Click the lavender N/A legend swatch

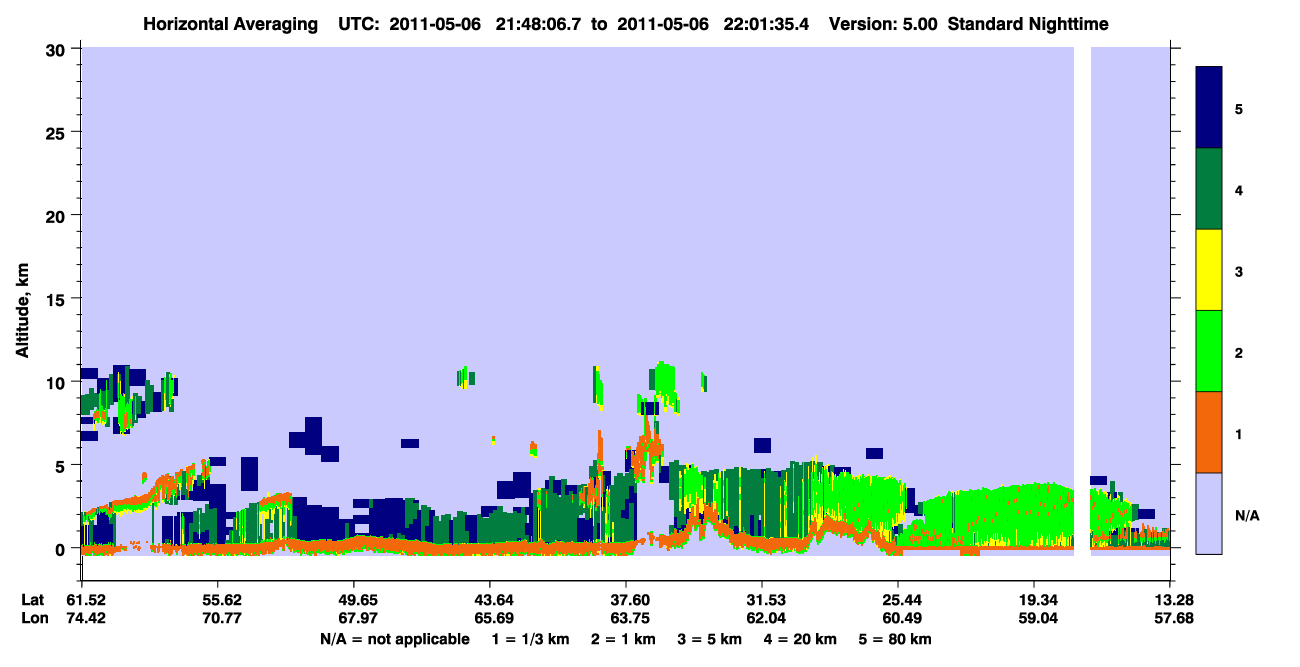click(1209, 512)
